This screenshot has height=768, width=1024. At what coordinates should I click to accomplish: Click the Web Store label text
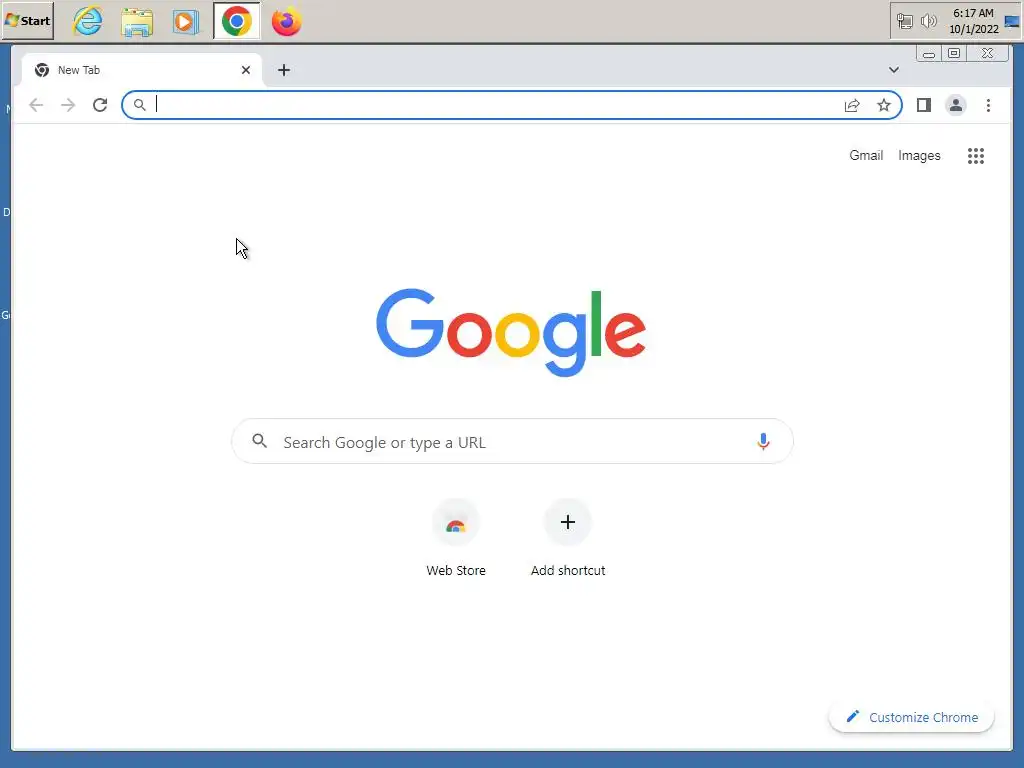[x=456, y=570]
